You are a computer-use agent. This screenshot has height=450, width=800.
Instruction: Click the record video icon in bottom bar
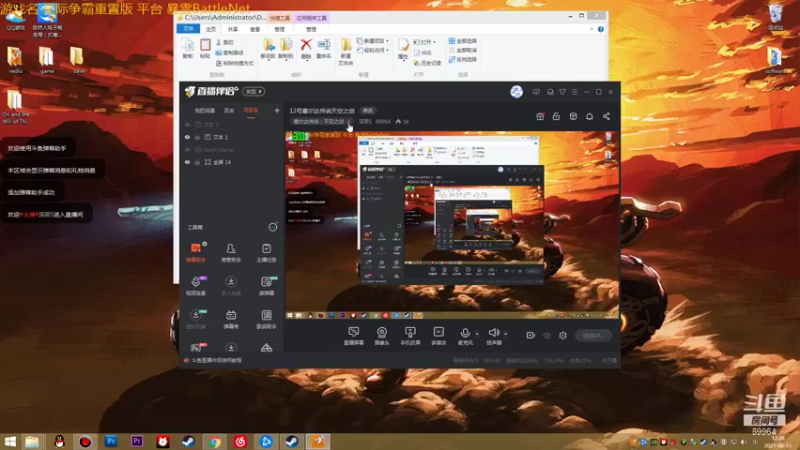point(531,335)
